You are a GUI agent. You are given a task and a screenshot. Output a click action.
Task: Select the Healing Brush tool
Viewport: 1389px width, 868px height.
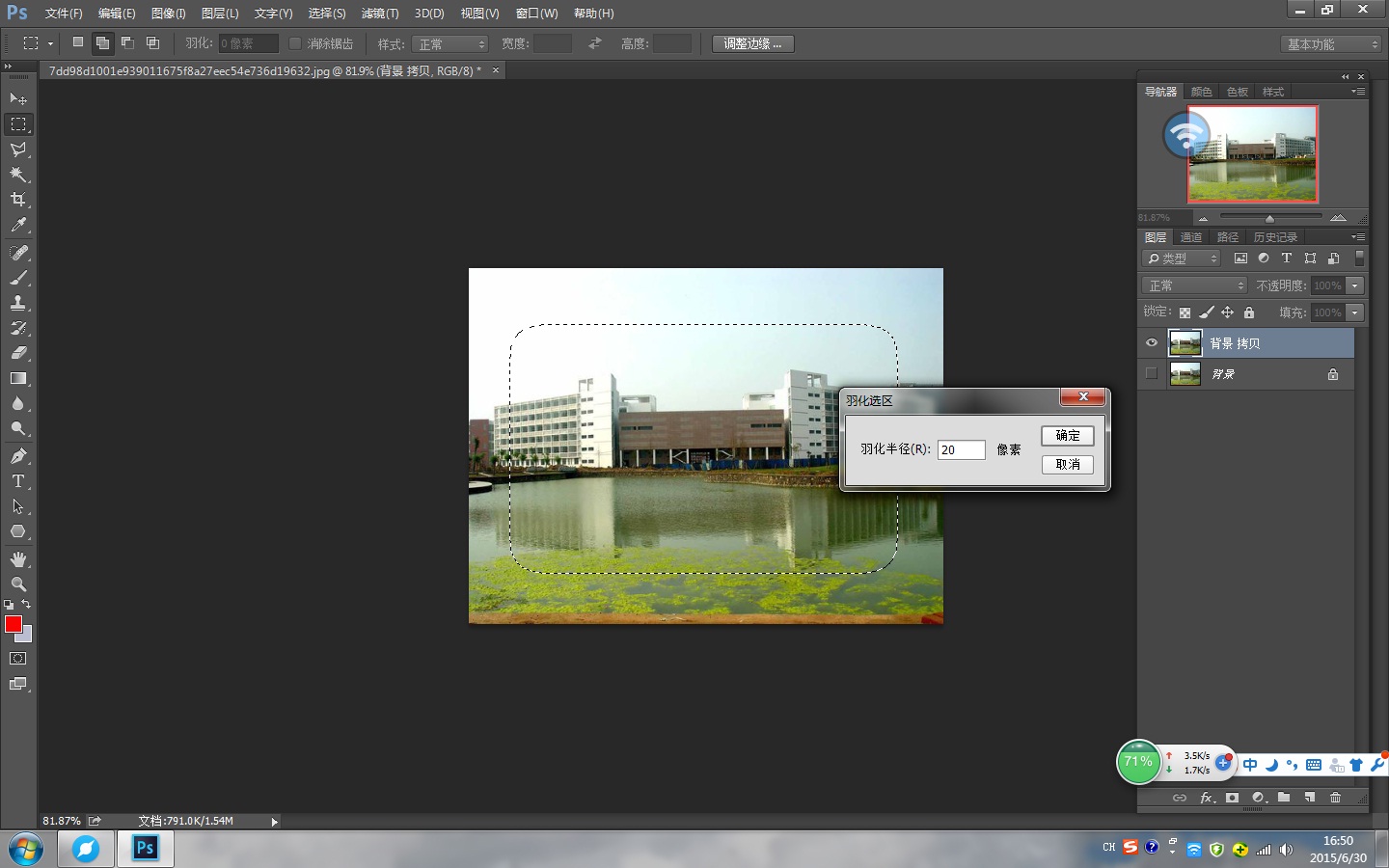(x=18, y=253)
